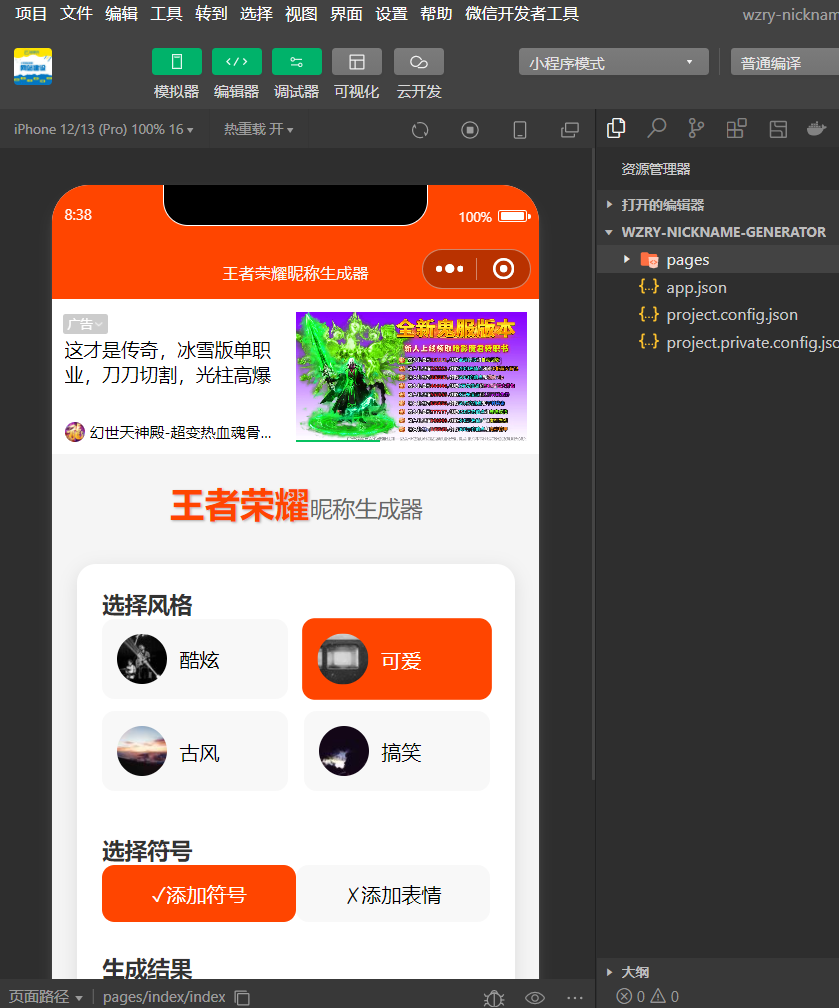This screenshot has height=1008, width=839.
Task: Click the green game ad banner image
Action: coord(411,377)
